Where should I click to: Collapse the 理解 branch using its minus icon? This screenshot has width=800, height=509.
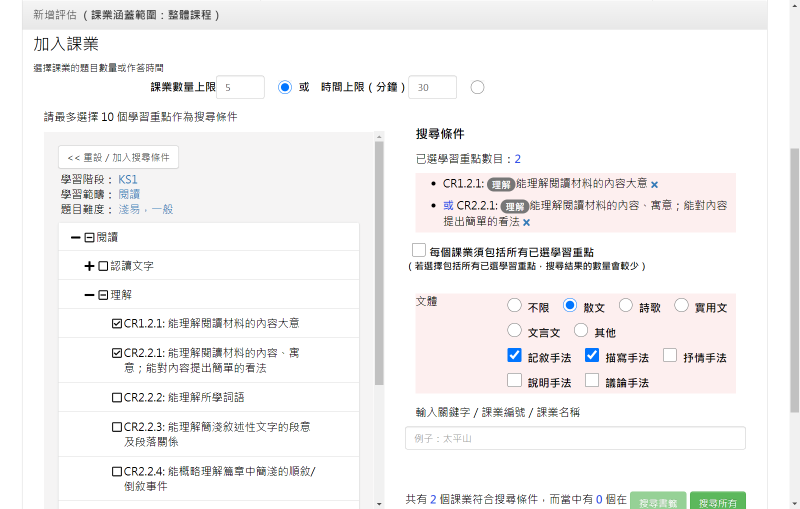point(89,295)
